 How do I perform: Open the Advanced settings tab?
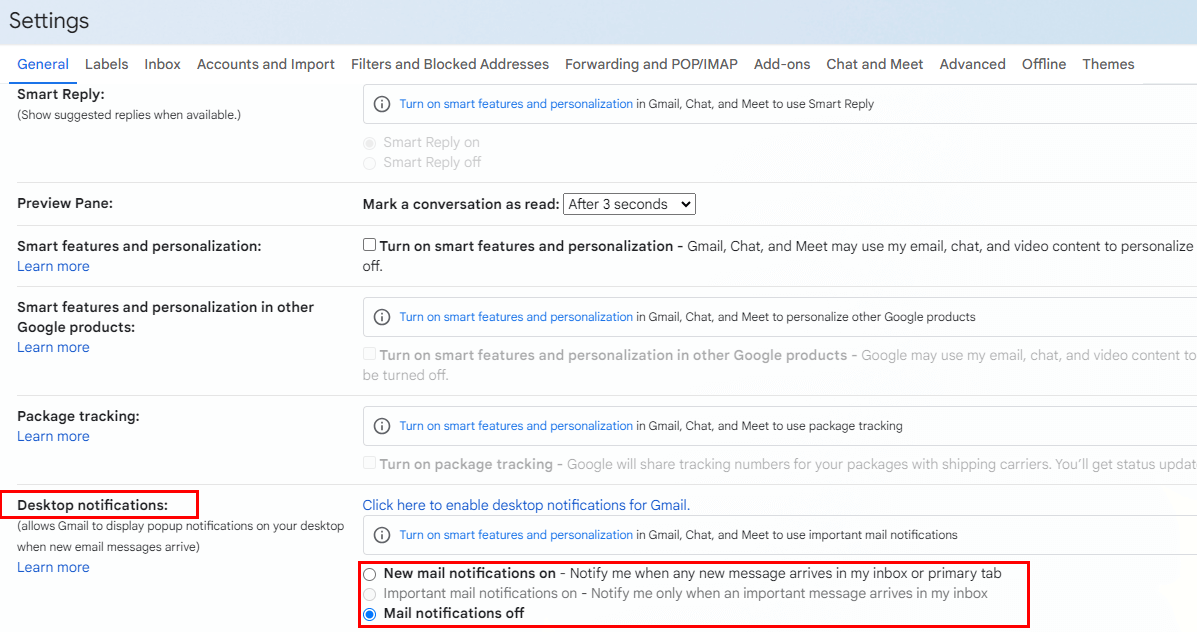pyautogui.click(x=972, y=64)
